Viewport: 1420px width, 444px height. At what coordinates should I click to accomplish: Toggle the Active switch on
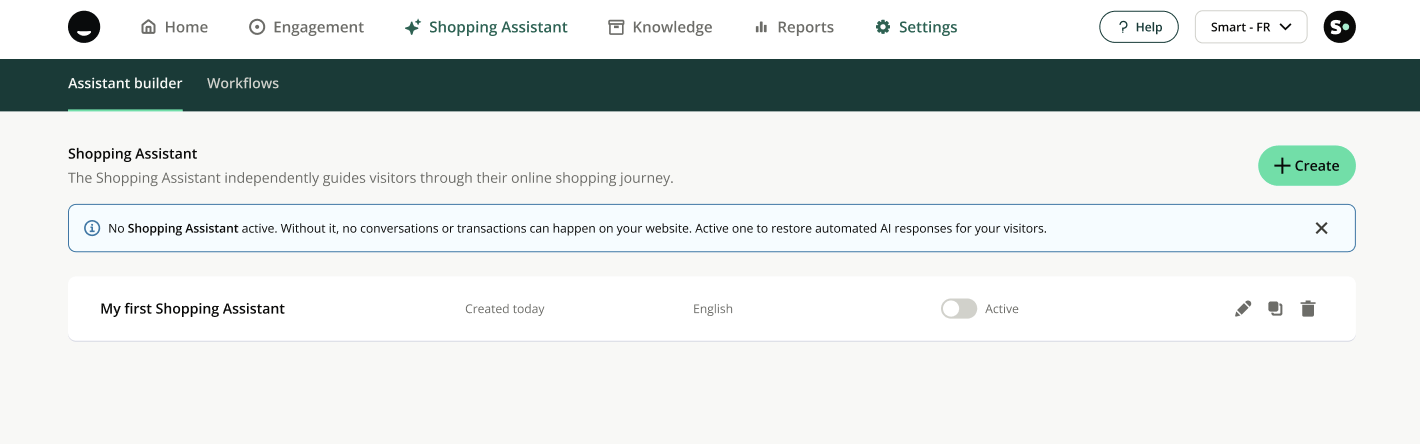pyautogui.click(x=958, y=309)
